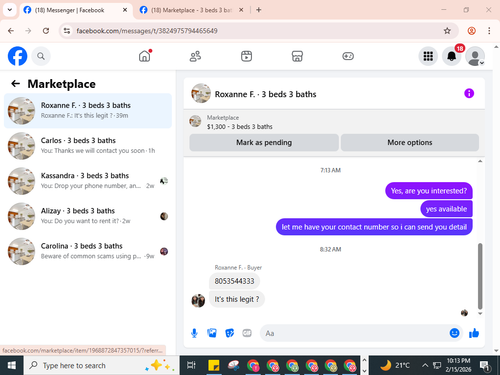Click the chat vertical scrollbar thumb
The image size is (500, 375).
pos(480,276)
